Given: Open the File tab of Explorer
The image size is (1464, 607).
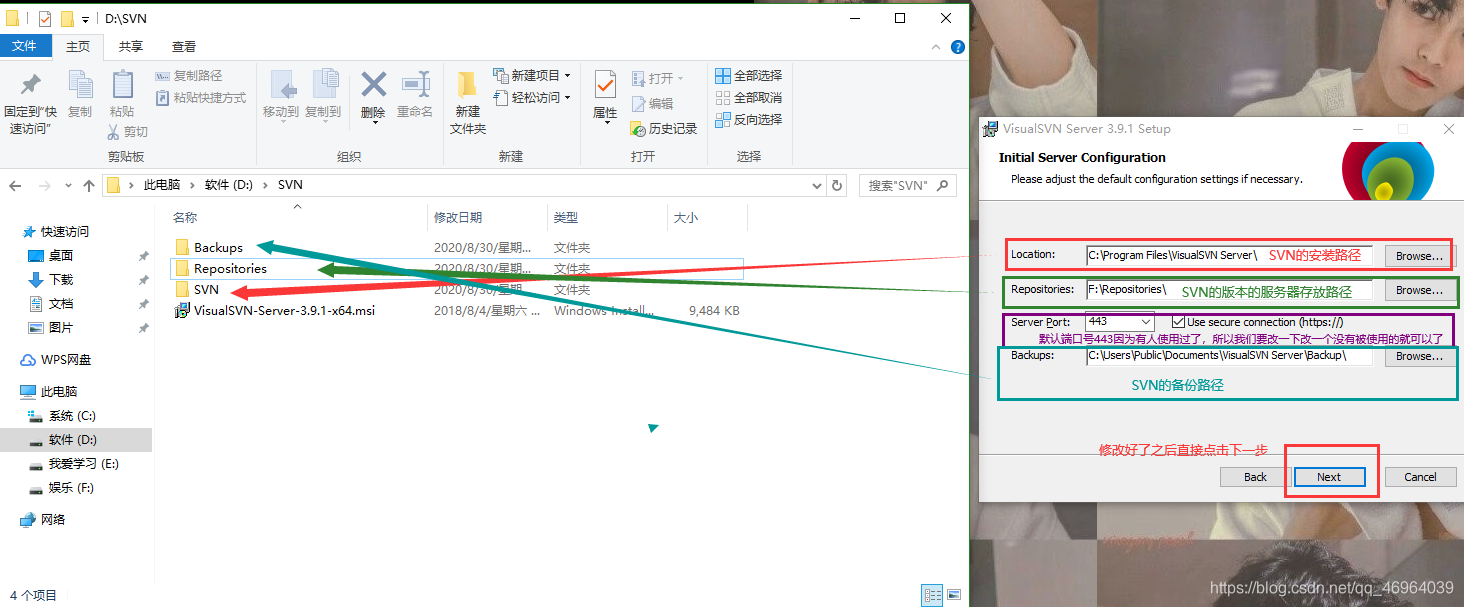Looking at the screenshot, I should (x=24, y=46).
